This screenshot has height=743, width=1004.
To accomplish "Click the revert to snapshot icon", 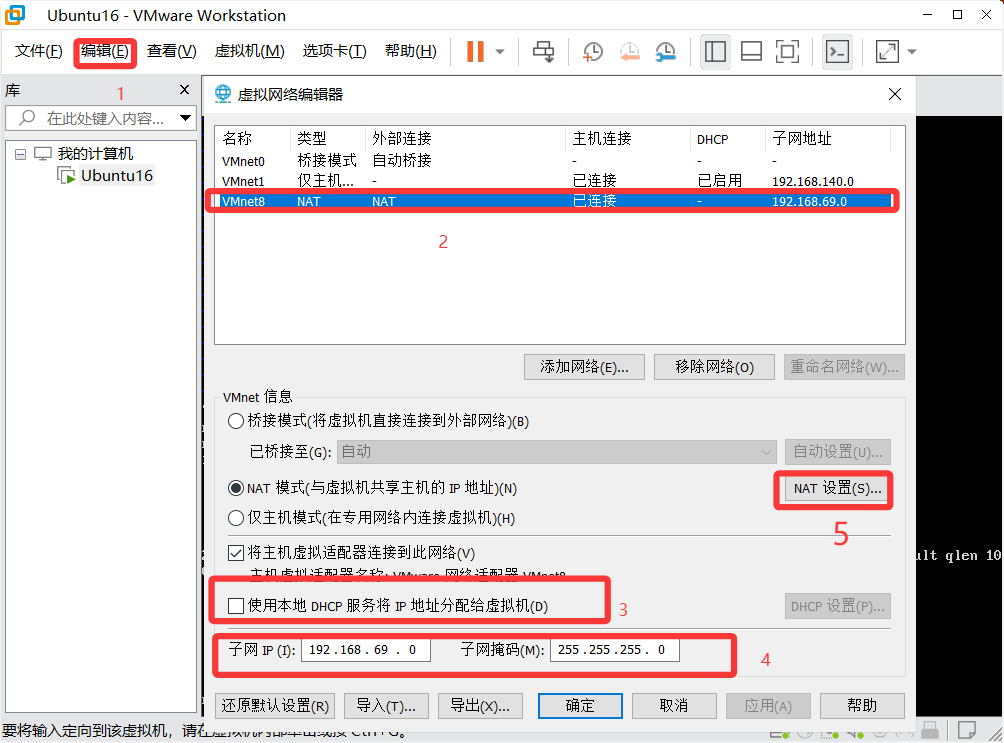I will tap(629, 52).
